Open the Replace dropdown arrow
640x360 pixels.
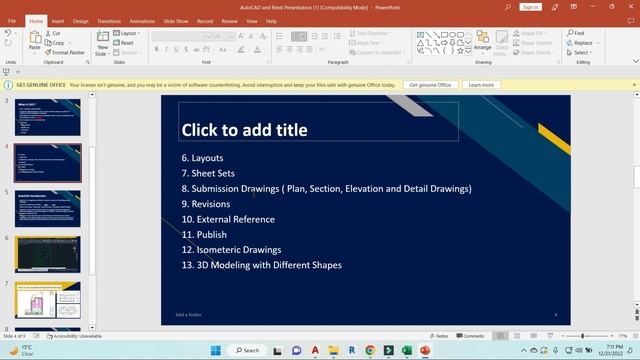(598, 43)
